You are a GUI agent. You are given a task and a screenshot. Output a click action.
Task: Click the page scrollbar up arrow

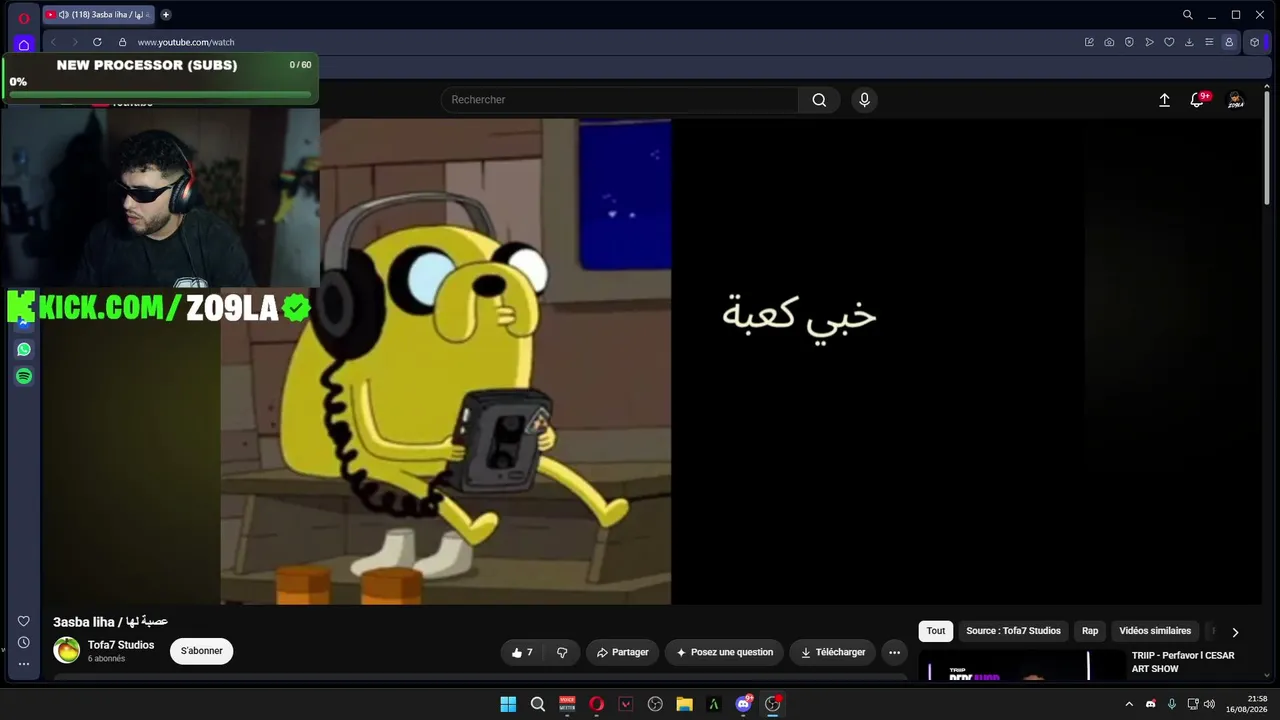tap(1268, 87)
